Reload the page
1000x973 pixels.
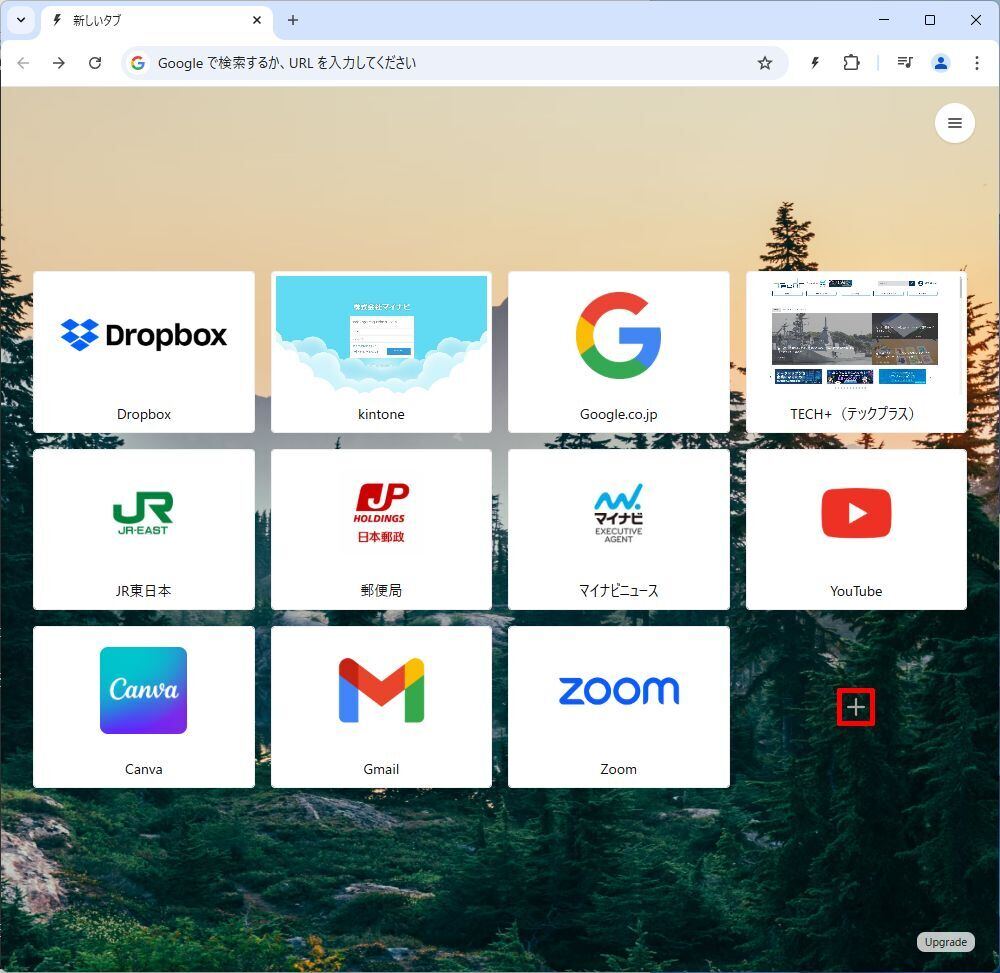(95, 62)
